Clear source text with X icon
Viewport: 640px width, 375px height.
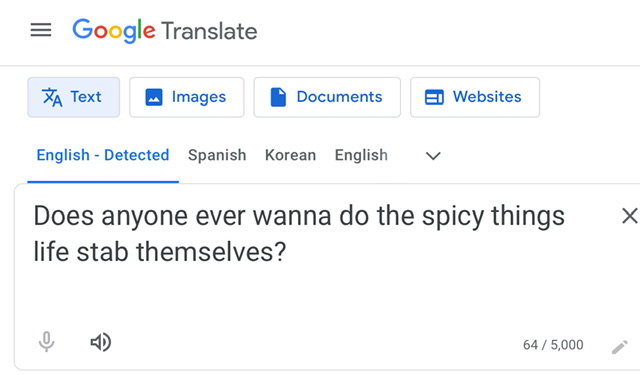click(x=629, y=216)
